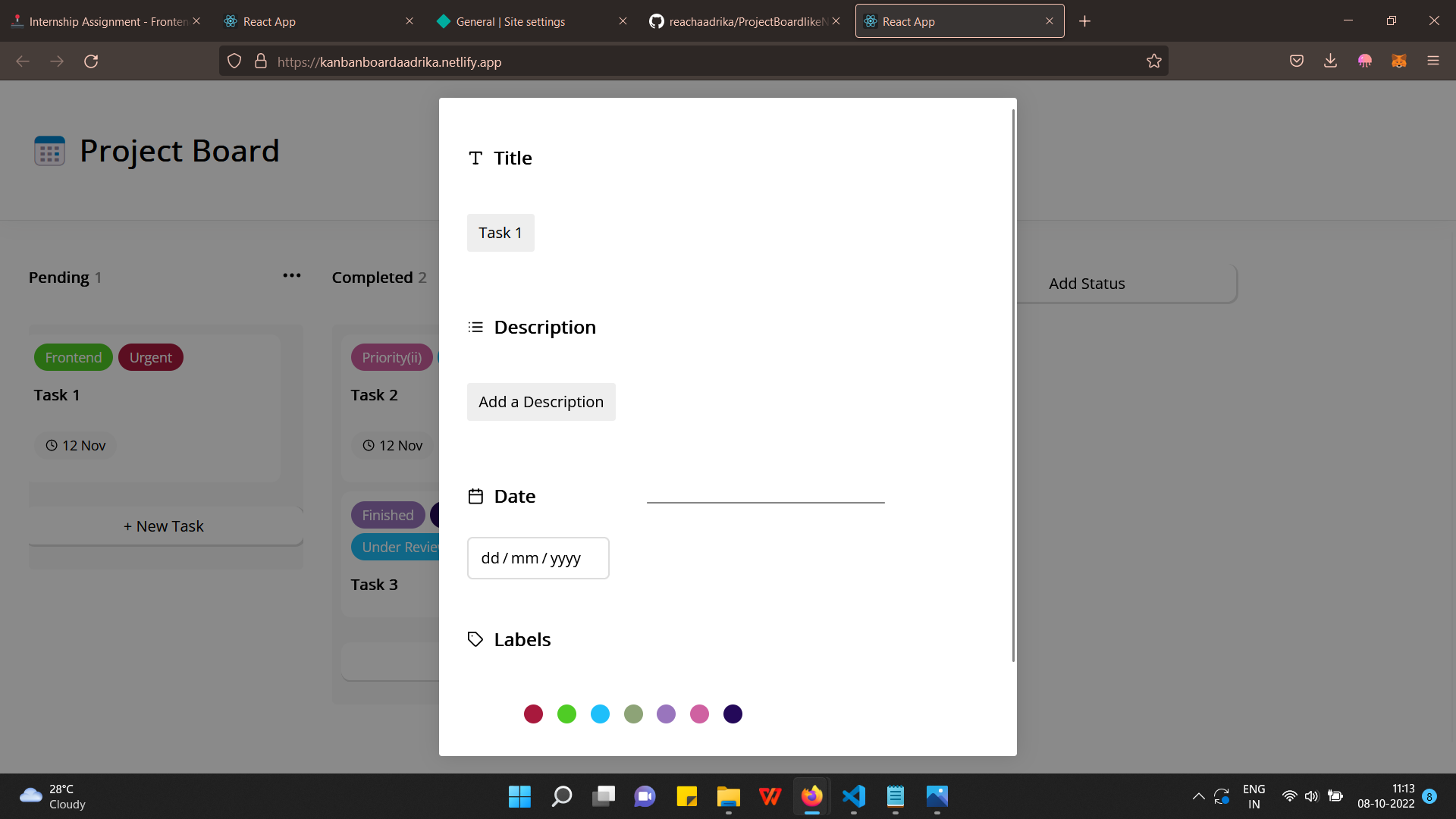
Task: Click the dd/mm/yyyy date field
Action: (x=538, y=557)
